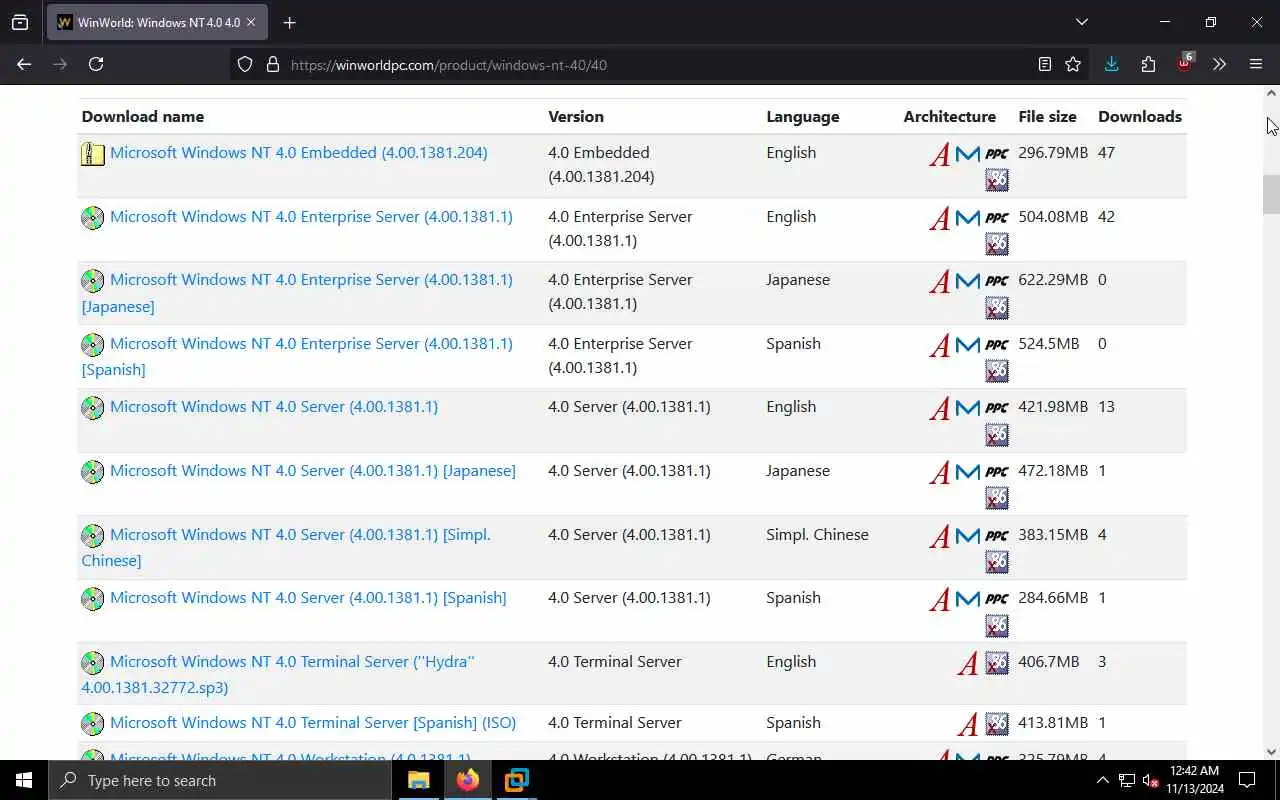Image resolution: width=1280 pixels, height=800 pixels.
Task: Open NT 4.0 Server (4.00.1381.1) English link
Action: [x=274, y=407]
